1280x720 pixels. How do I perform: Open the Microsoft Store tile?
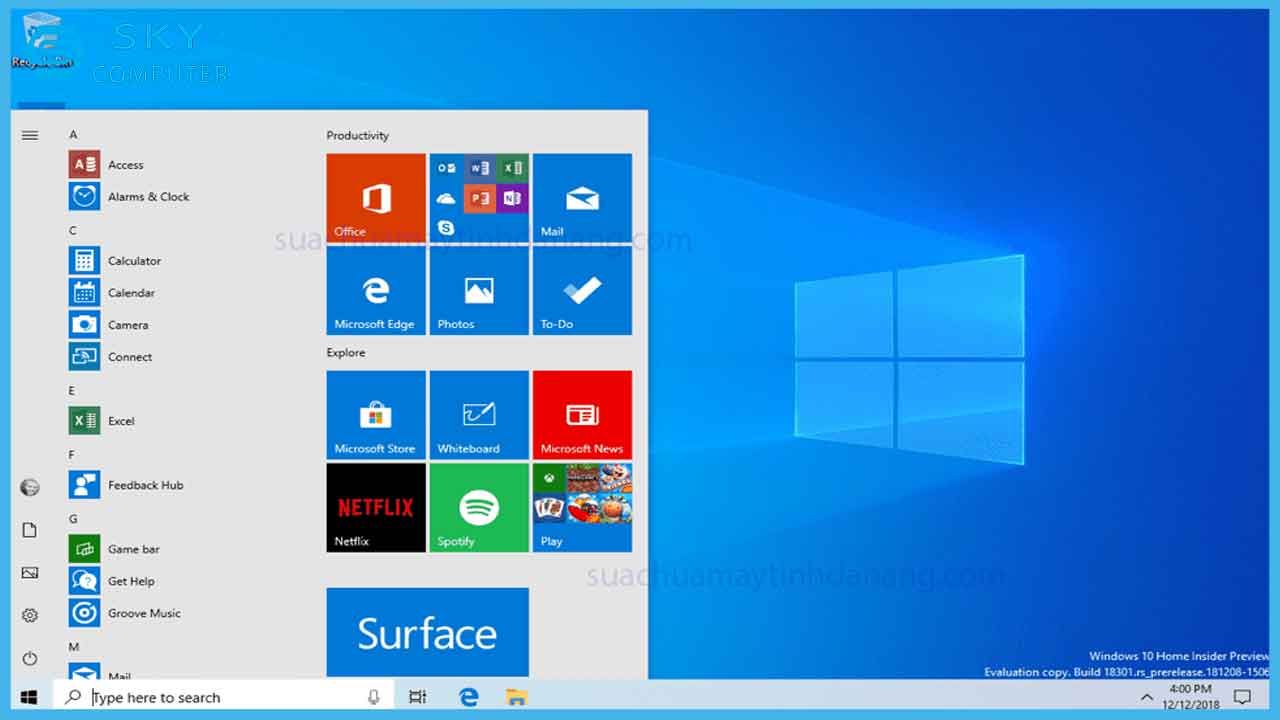(375, 414)
